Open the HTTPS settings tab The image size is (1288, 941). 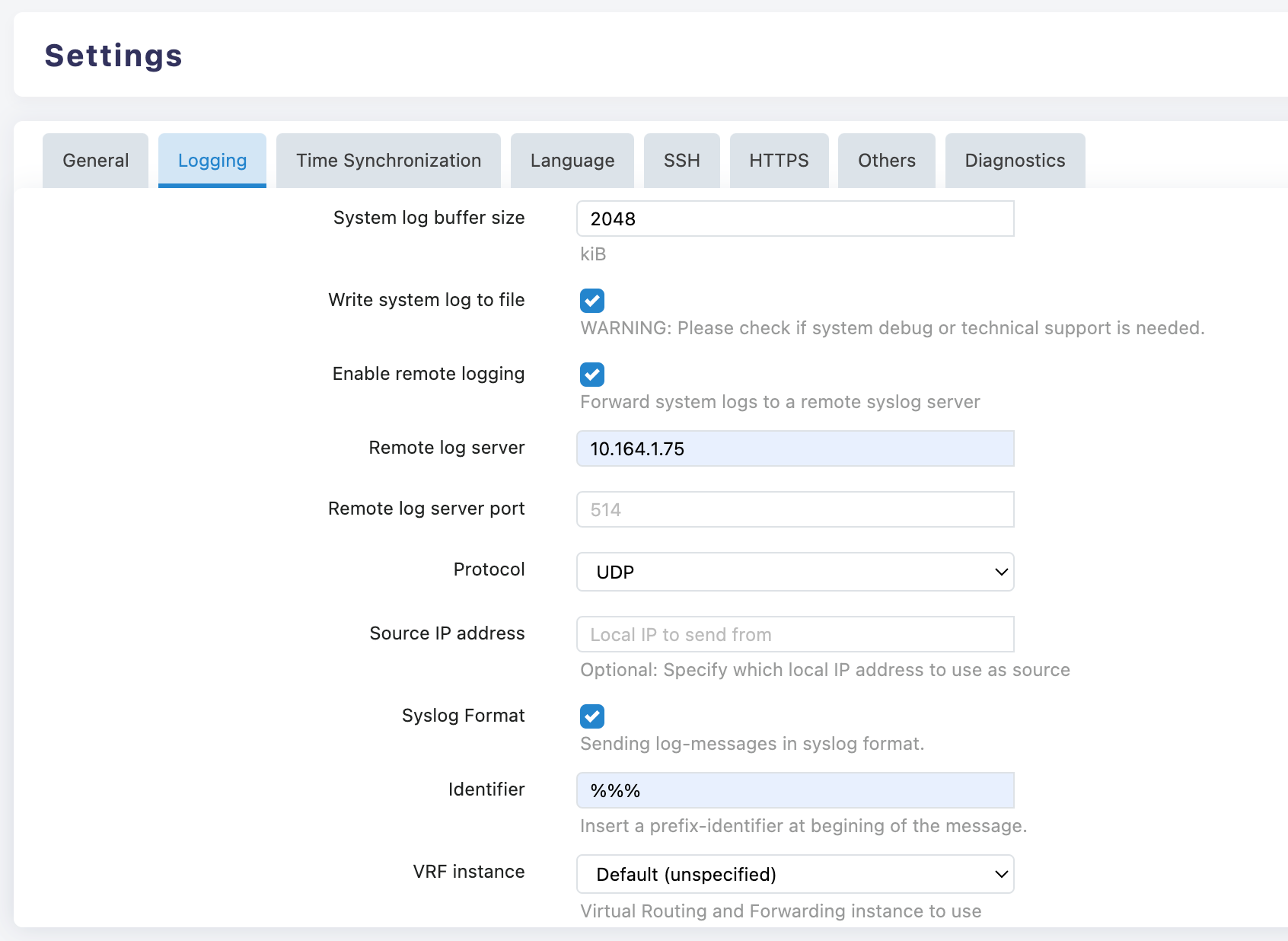[x=779, y=161]
